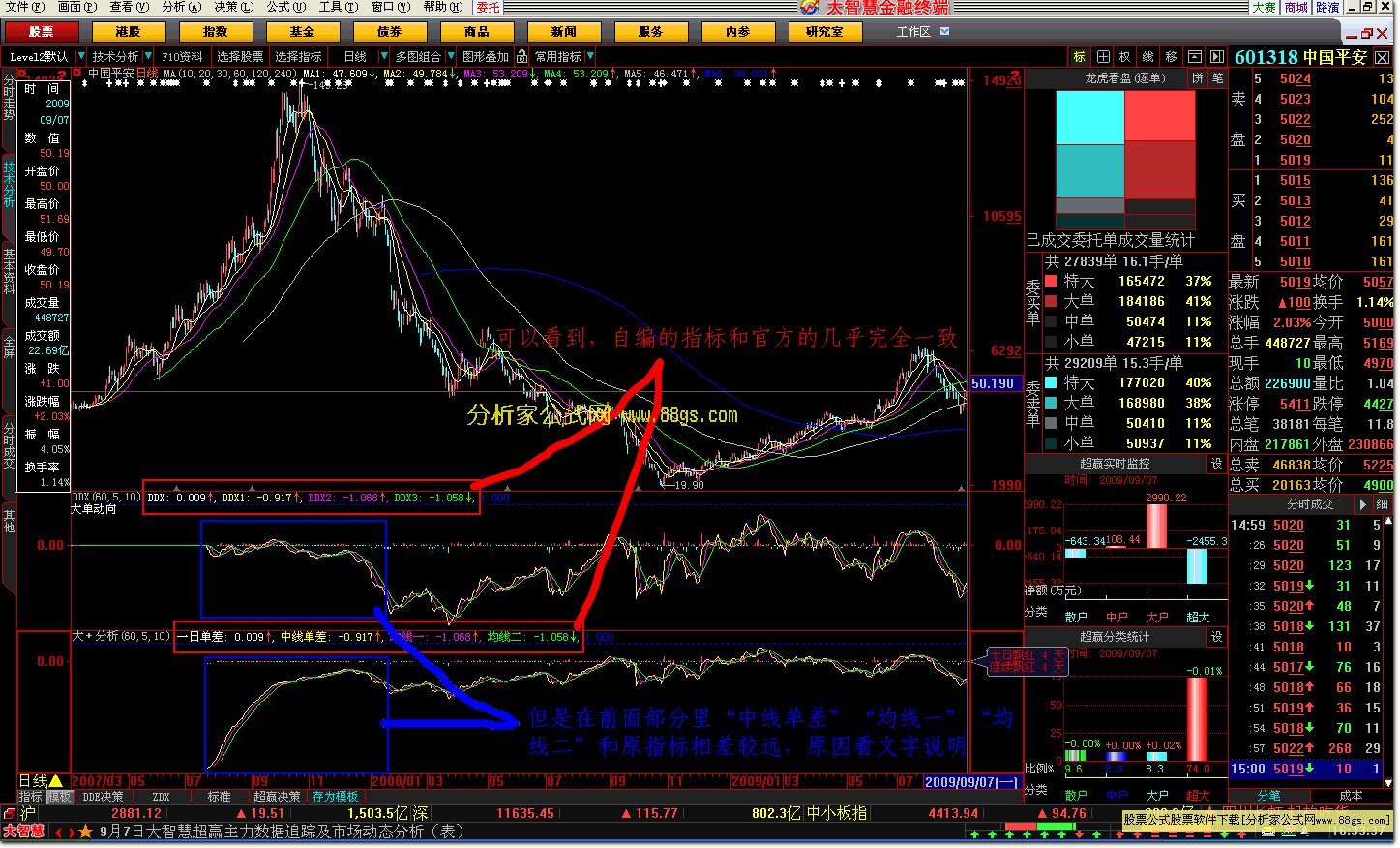Select the DDE决策 template tab
This screenshot has width=1400, height=848.
pyautogui.click(x=104, y=797)
